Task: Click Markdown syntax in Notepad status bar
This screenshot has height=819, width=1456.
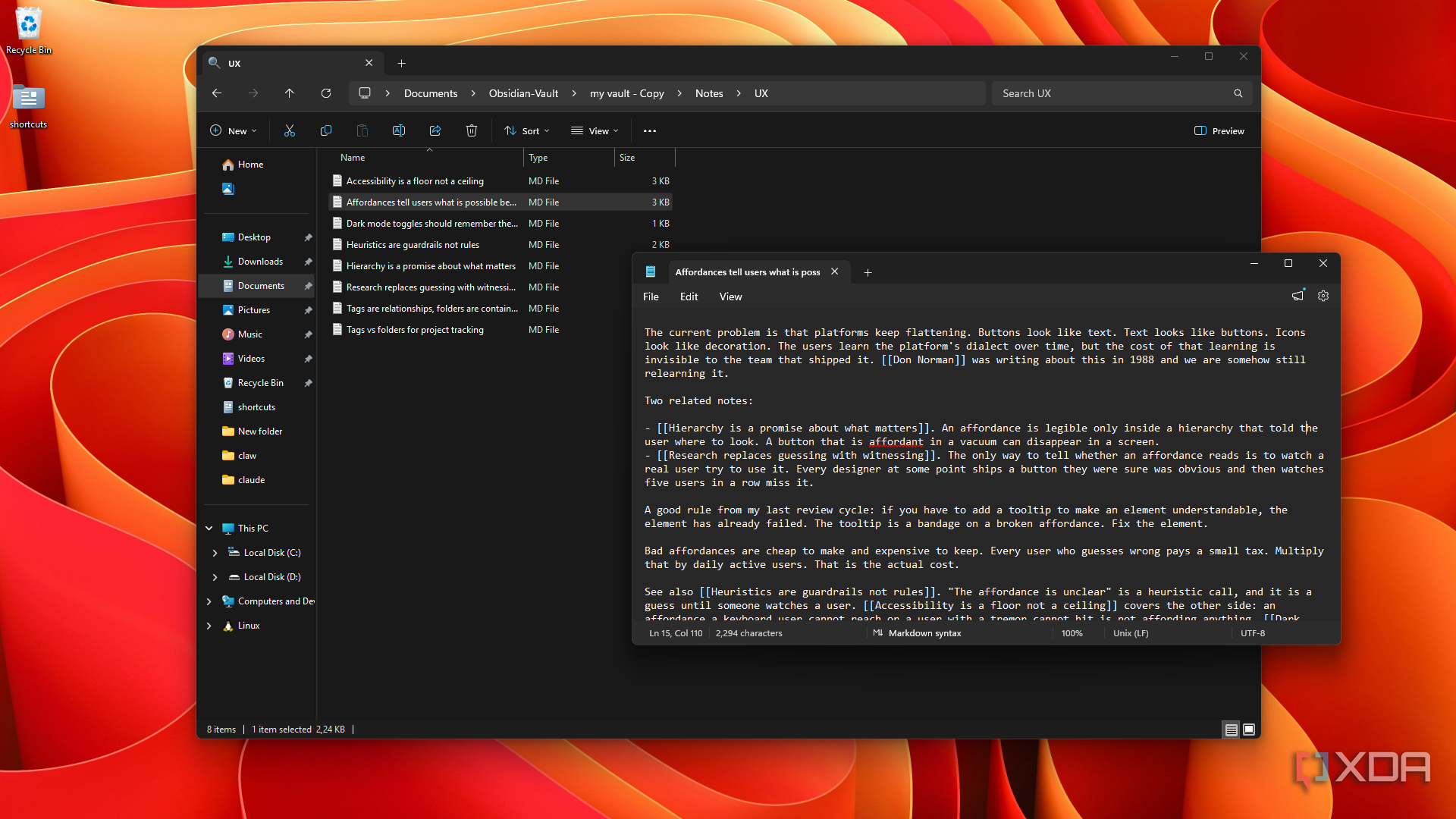Action: coord(918,633)
